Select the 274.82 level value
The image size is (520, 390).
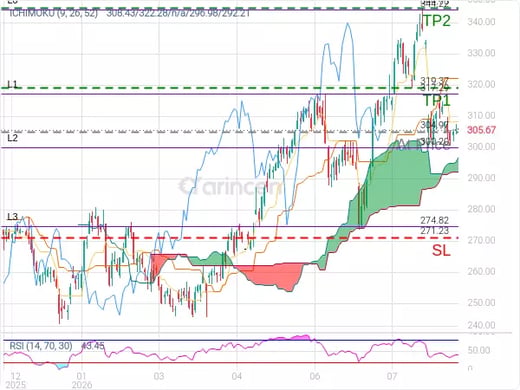click(x=434, y=220)
